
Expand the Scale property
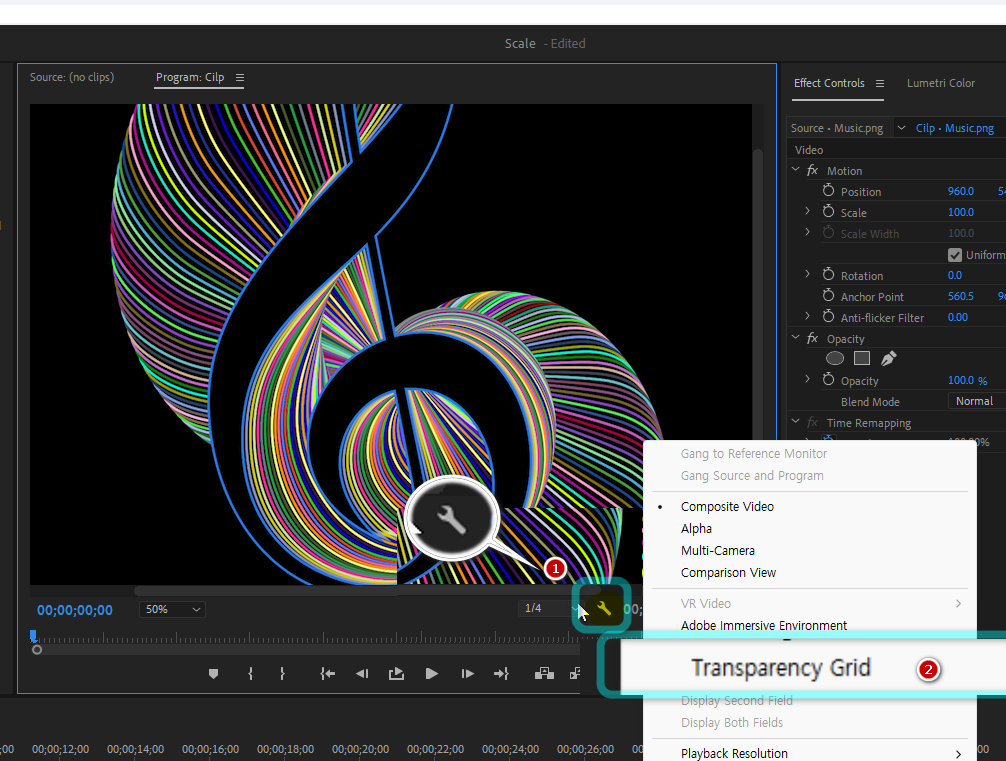tap(808, 212)
